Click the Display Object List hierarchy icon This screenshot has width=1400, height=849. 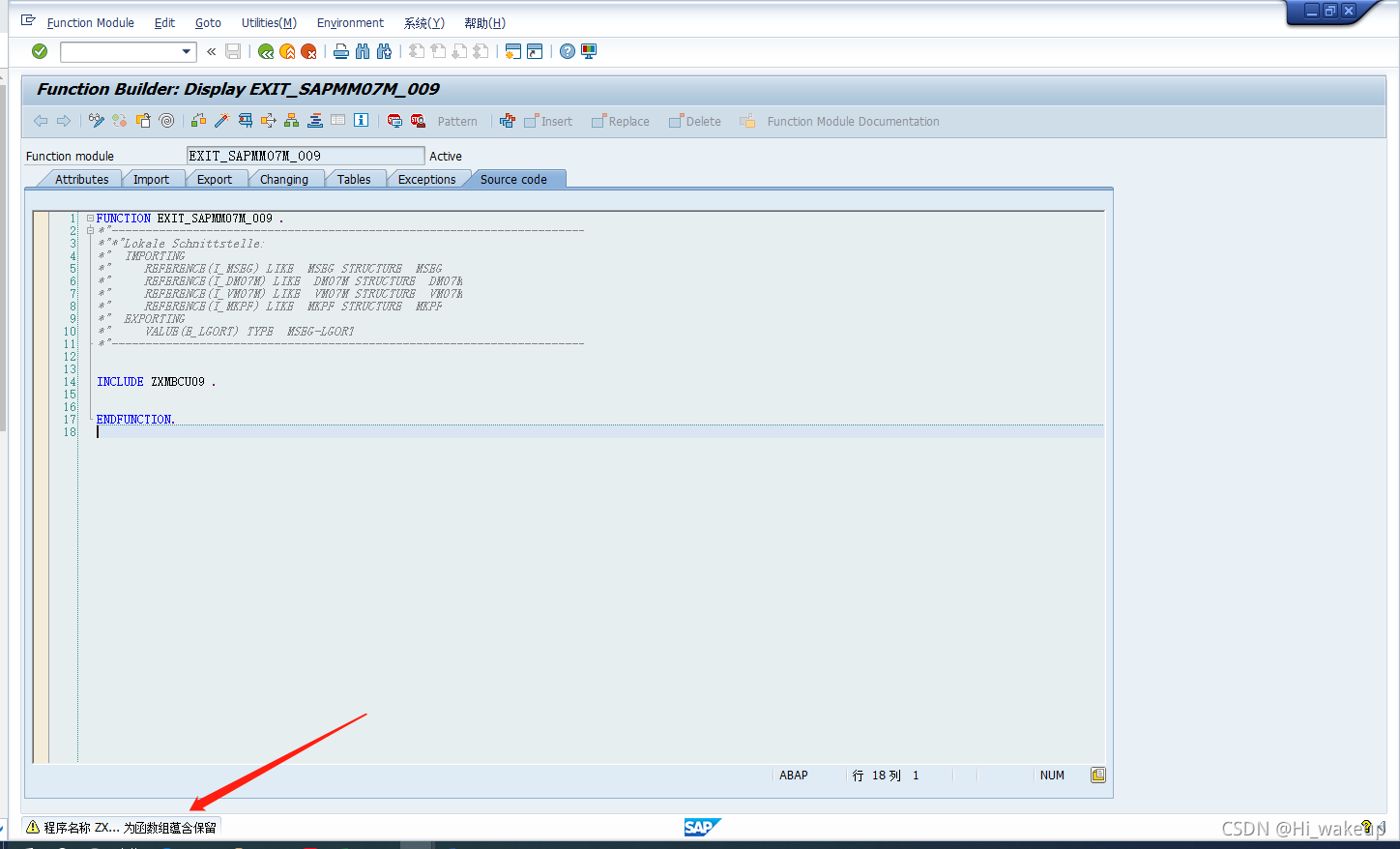point(291,121)
